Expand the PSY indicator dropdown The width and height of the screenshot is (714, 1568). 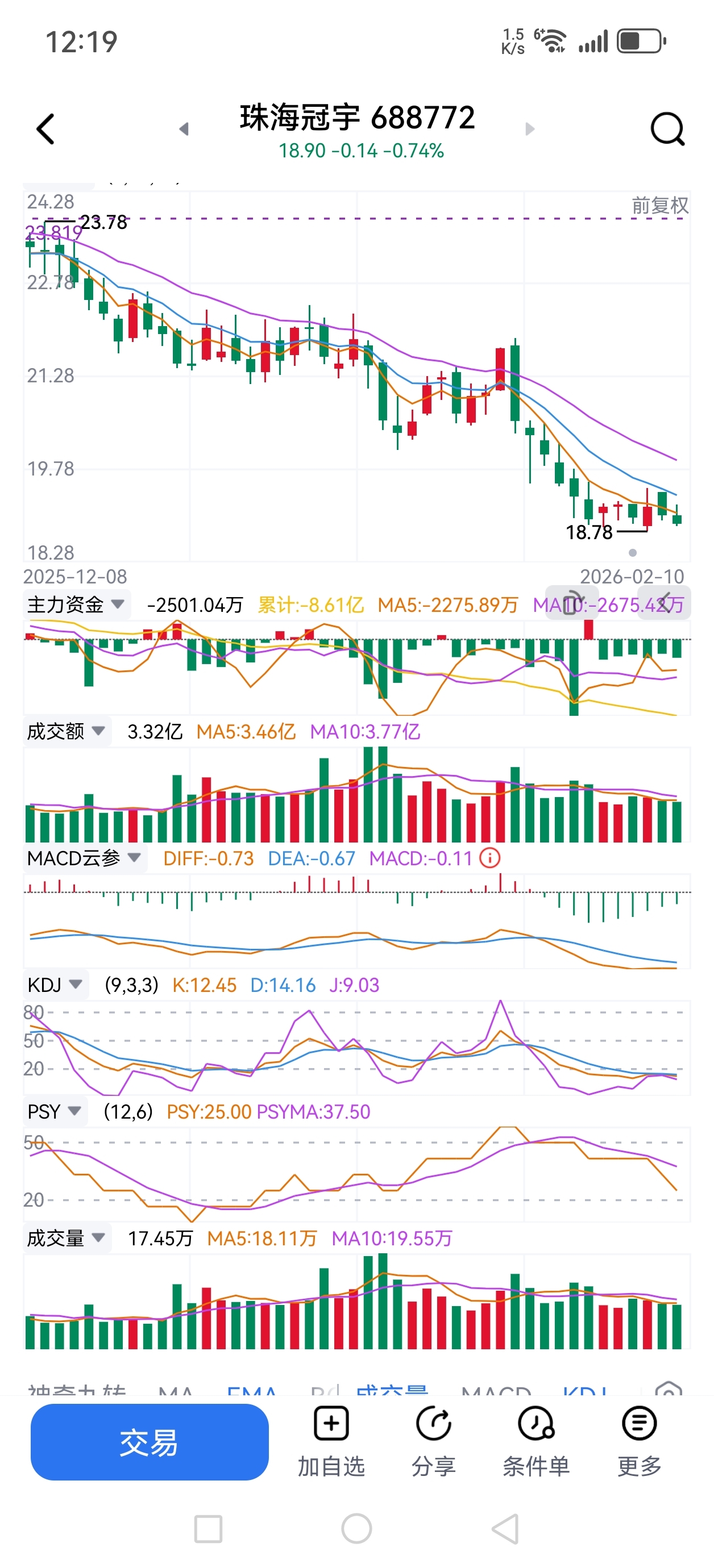[55, 1111]
